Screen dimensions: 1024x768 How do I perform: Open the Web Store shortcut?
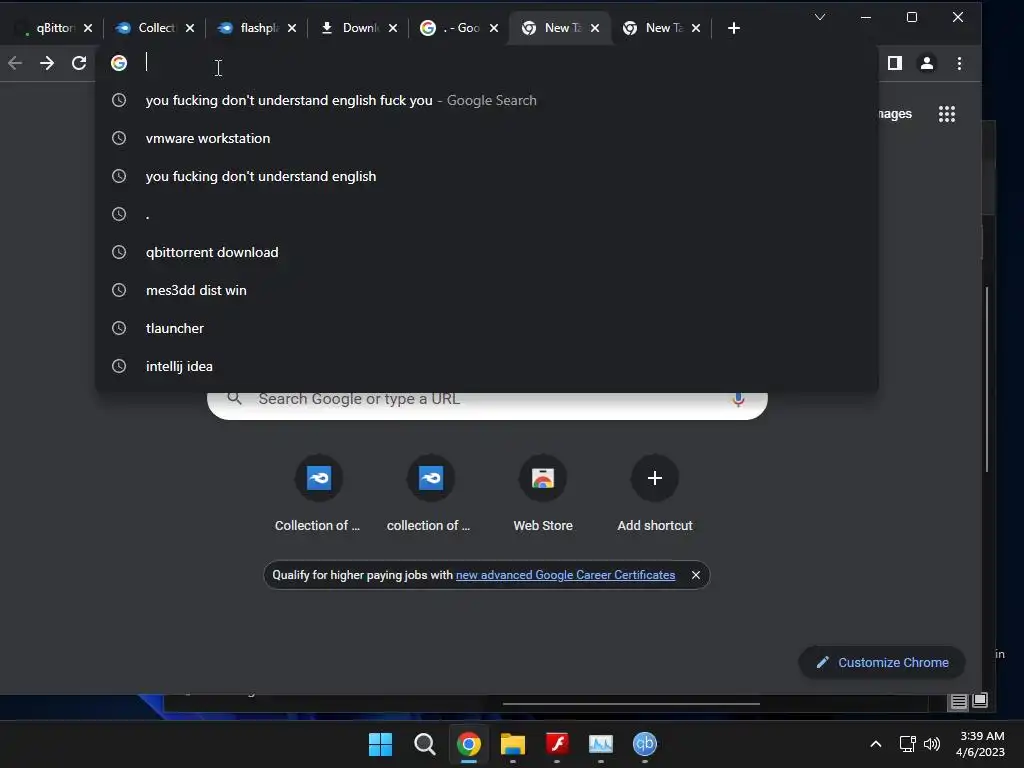[543, 494]
